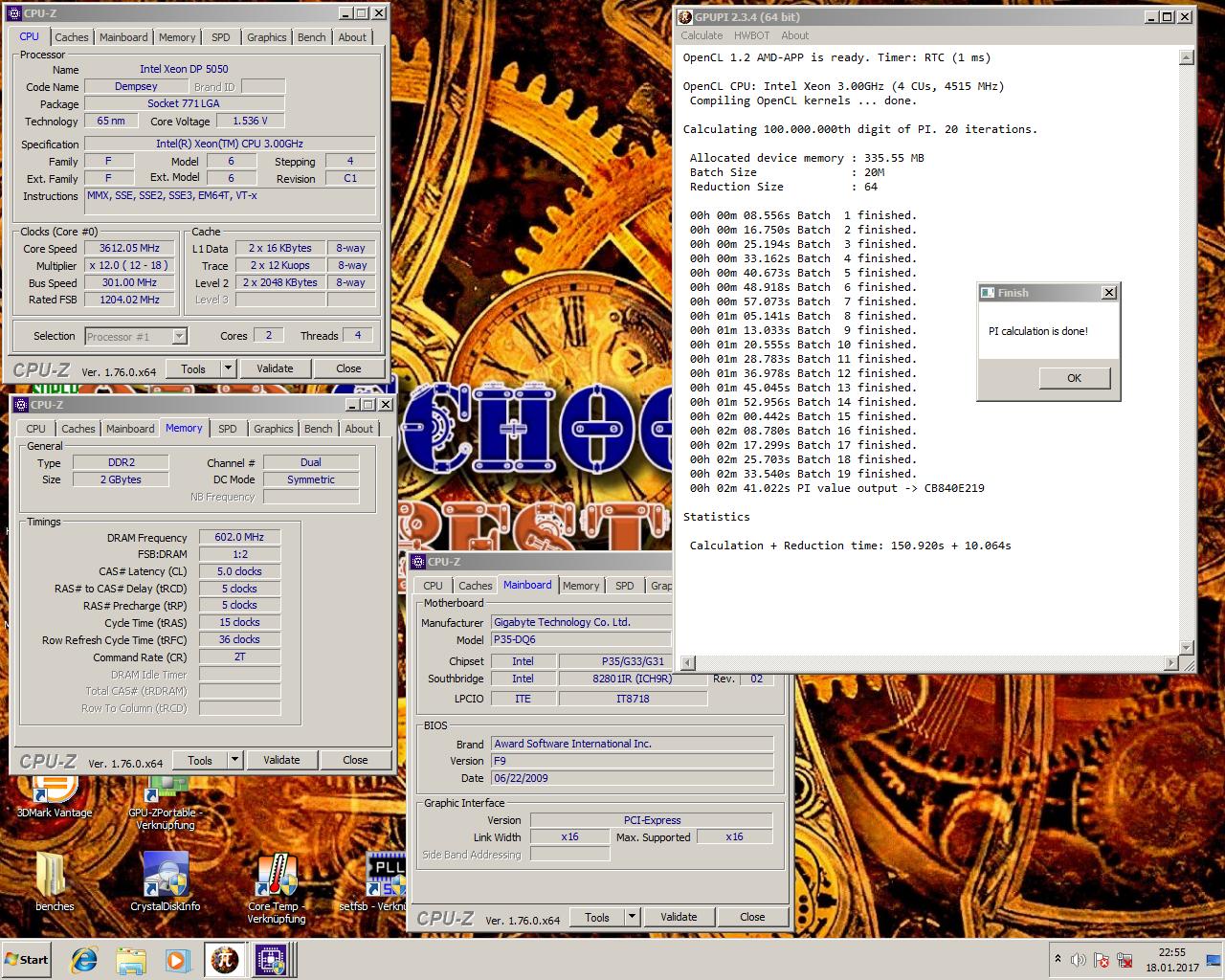Open the Graphics tab in the top CPU-Z window

tap(266, 37)
